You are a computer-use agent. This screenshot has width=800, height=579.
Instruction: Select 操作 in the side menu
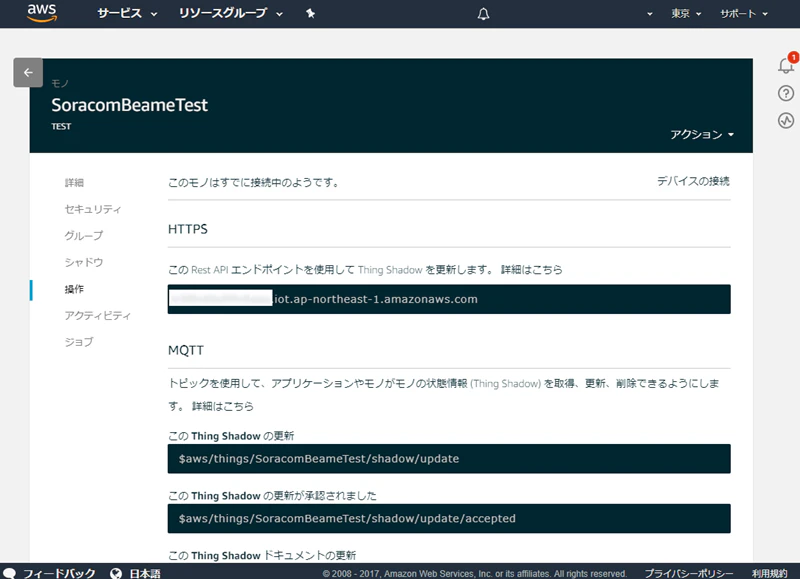click(74, 289)
